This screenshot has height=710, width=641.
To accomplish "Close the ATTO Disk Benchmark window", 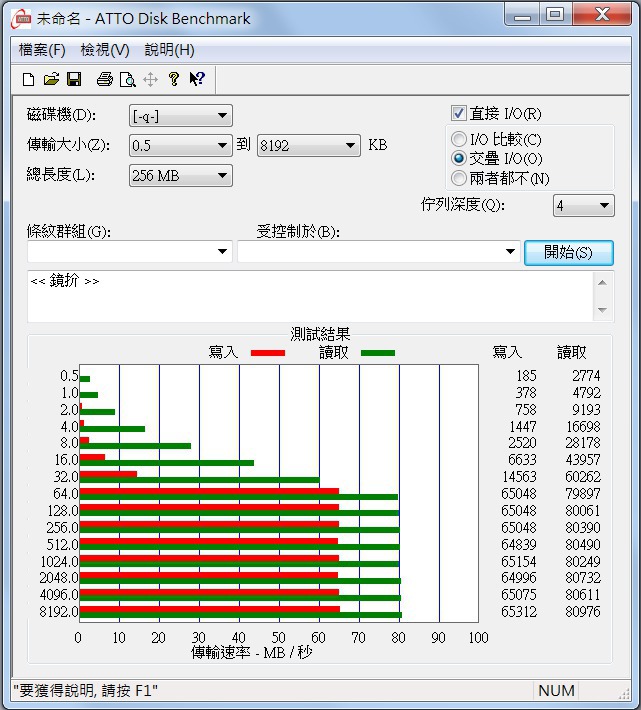I will point(602,15).
